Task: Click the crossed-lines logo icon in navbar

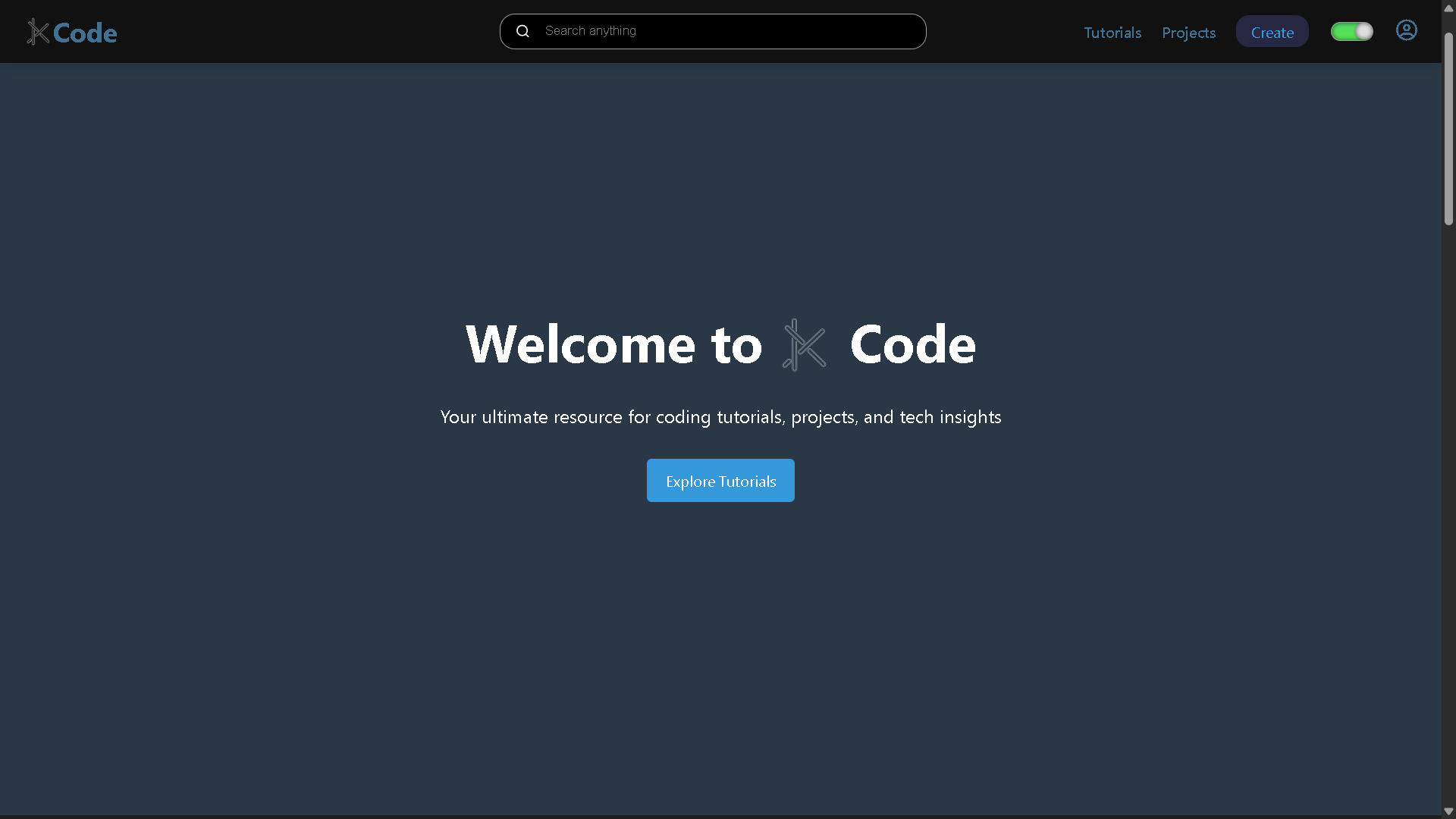Action: pyautogui.click(x=37, y=32)
